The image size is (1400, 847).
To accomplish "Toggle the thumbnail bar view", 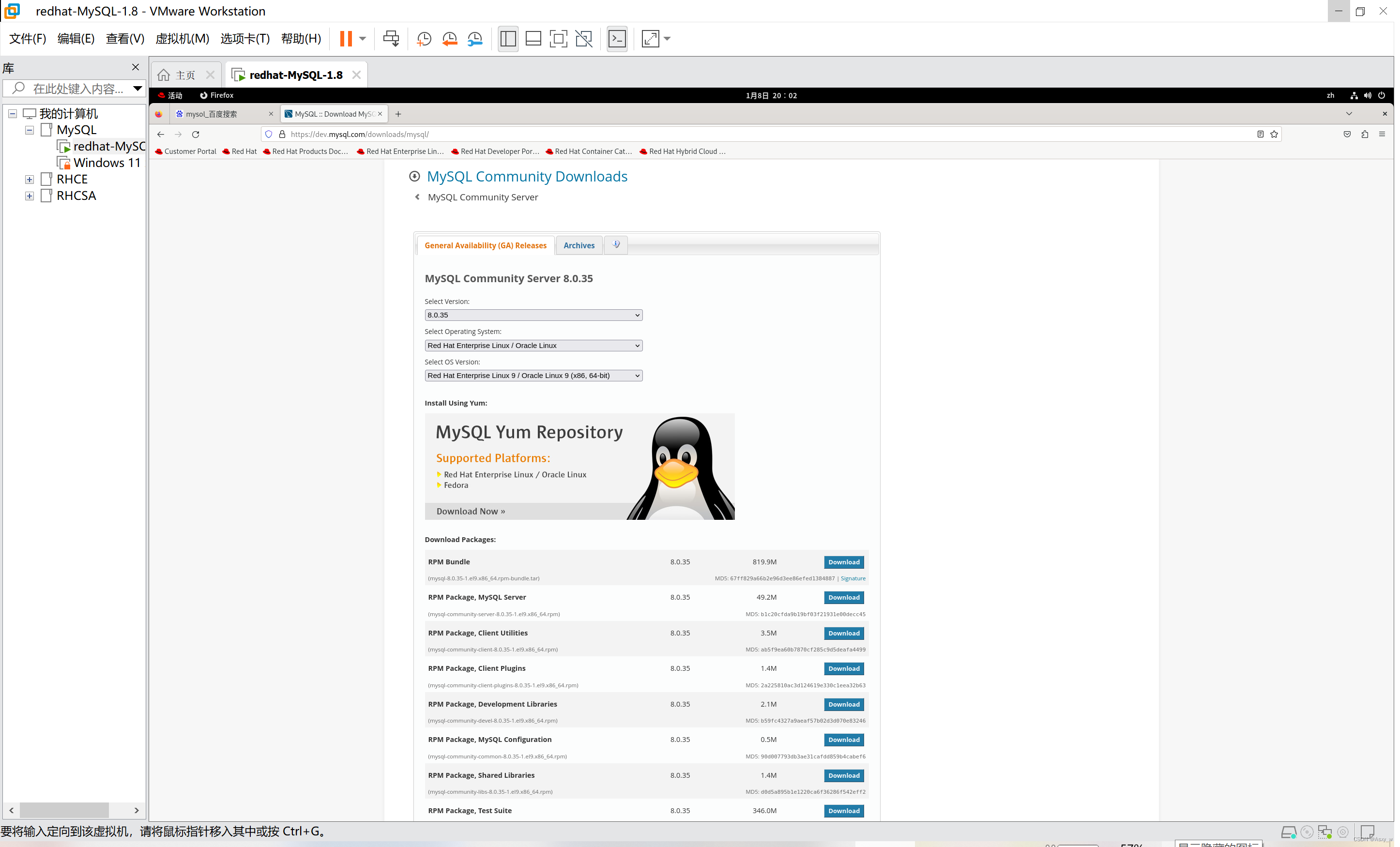I will 533,38.
